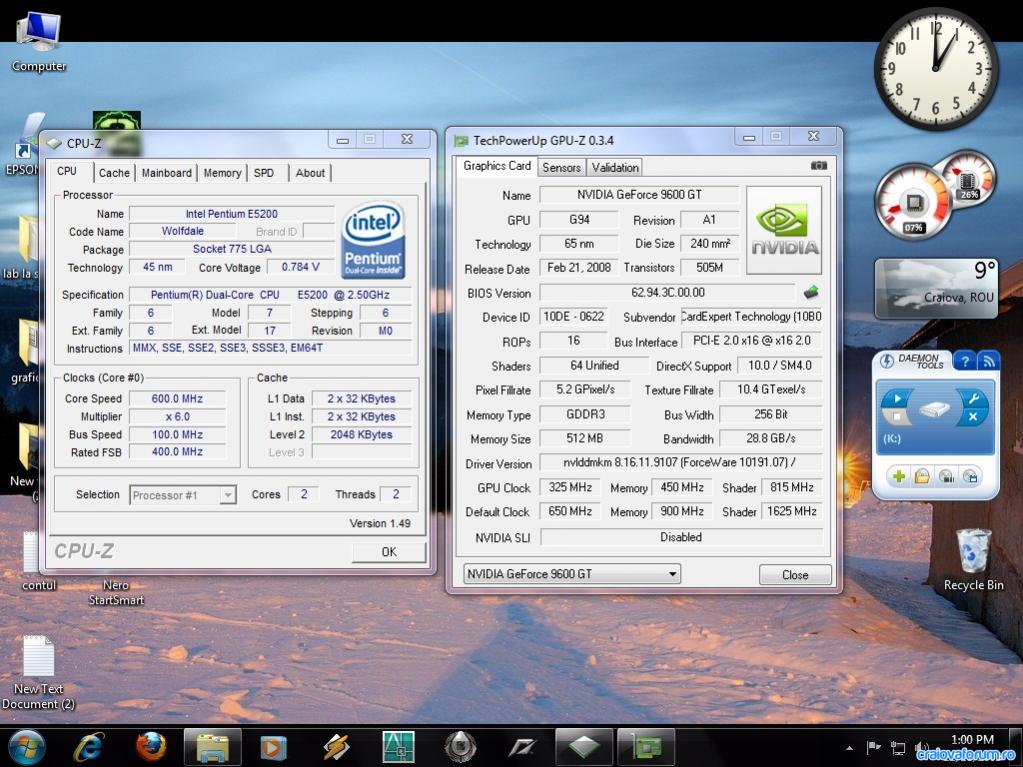Click the GPU-Z screenshot camera icon
Image resolution: width=1023 pixels, height=767 pixels.
click(819, 166)
